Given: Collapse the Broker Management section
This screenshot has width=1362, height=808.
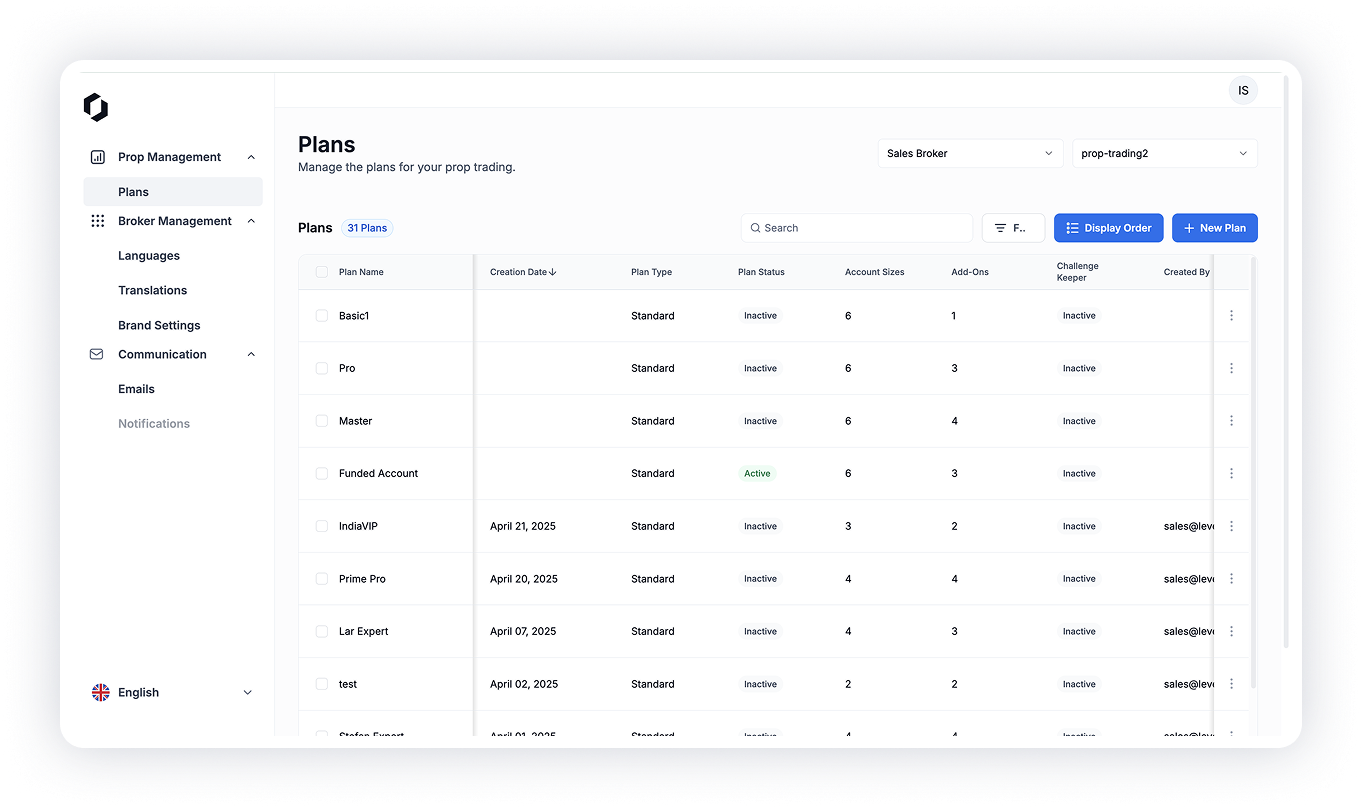Looking at the screenshot, I should tap(251, 221).
